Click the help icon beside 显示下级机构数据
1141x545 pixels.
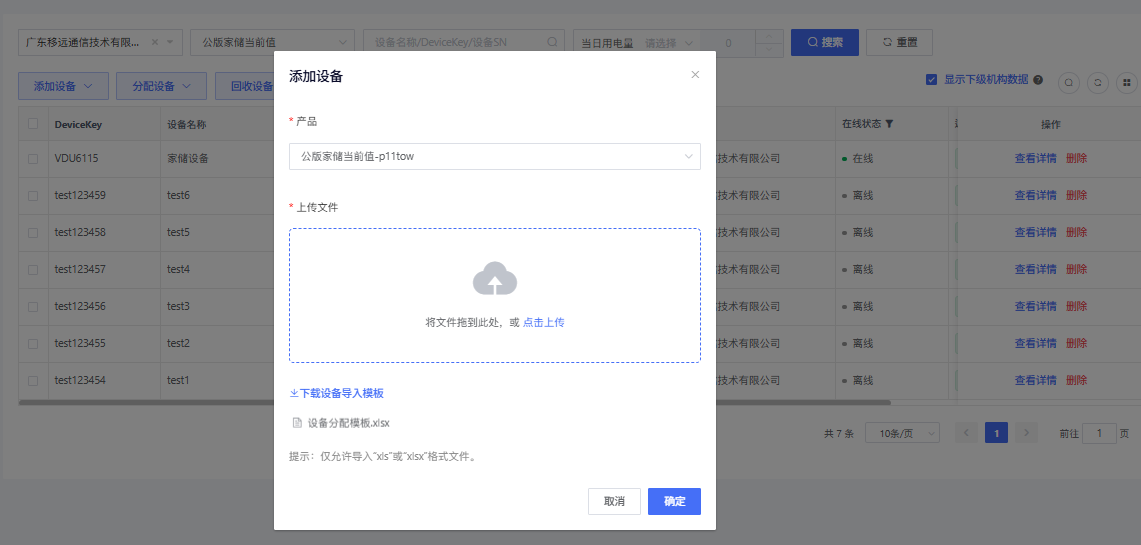1038,80
